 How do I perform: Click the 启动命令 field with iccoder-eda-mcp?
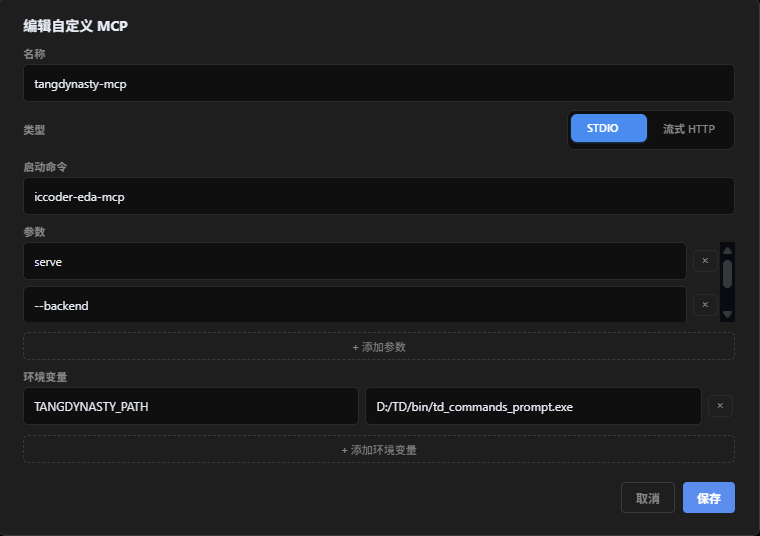pos(379,196)
